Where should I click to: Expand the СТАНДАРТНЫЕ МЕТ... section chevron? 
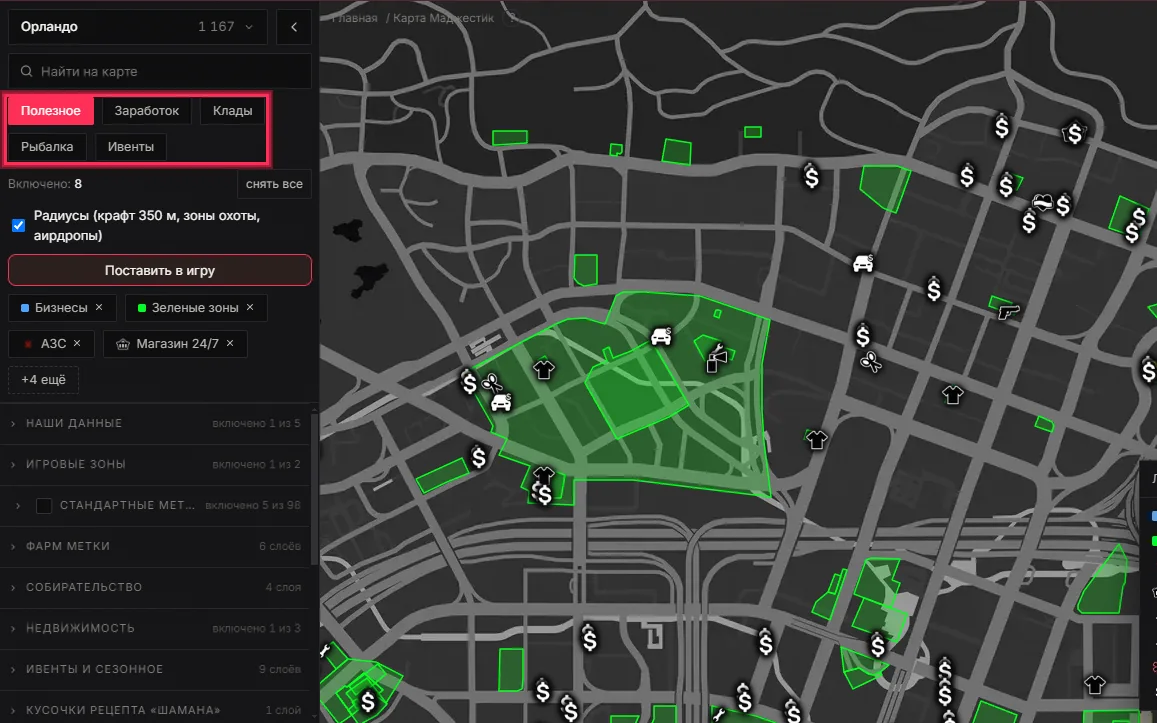[18, 505]
